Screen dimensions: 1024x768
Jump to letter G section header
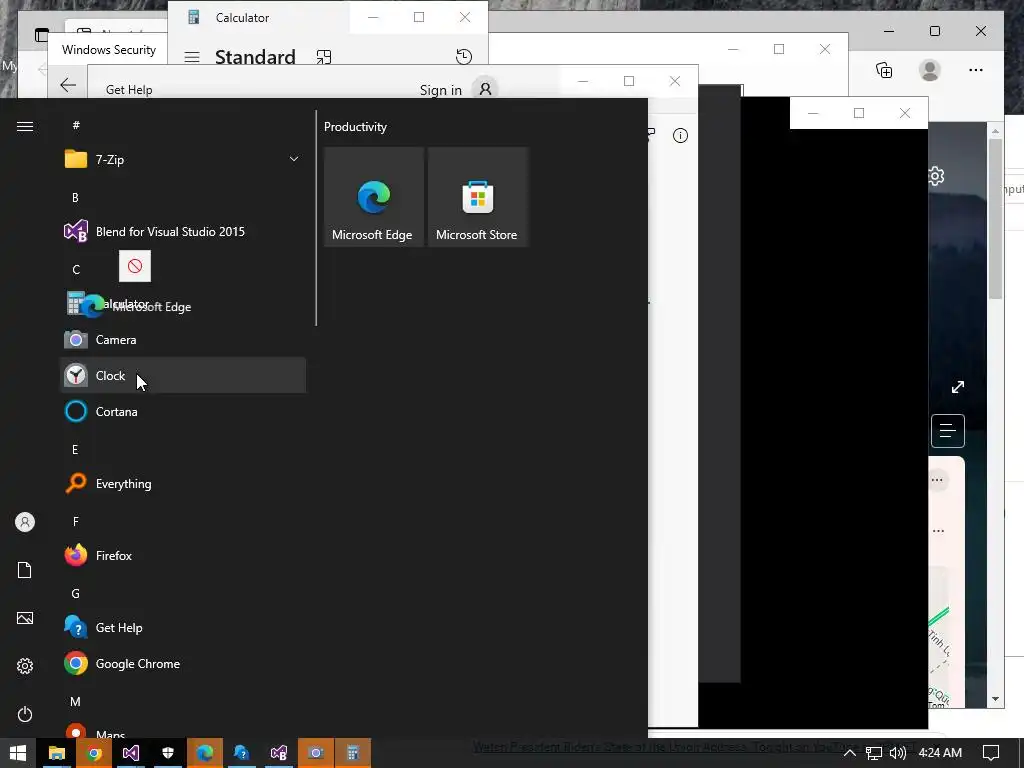coord(75,594)
